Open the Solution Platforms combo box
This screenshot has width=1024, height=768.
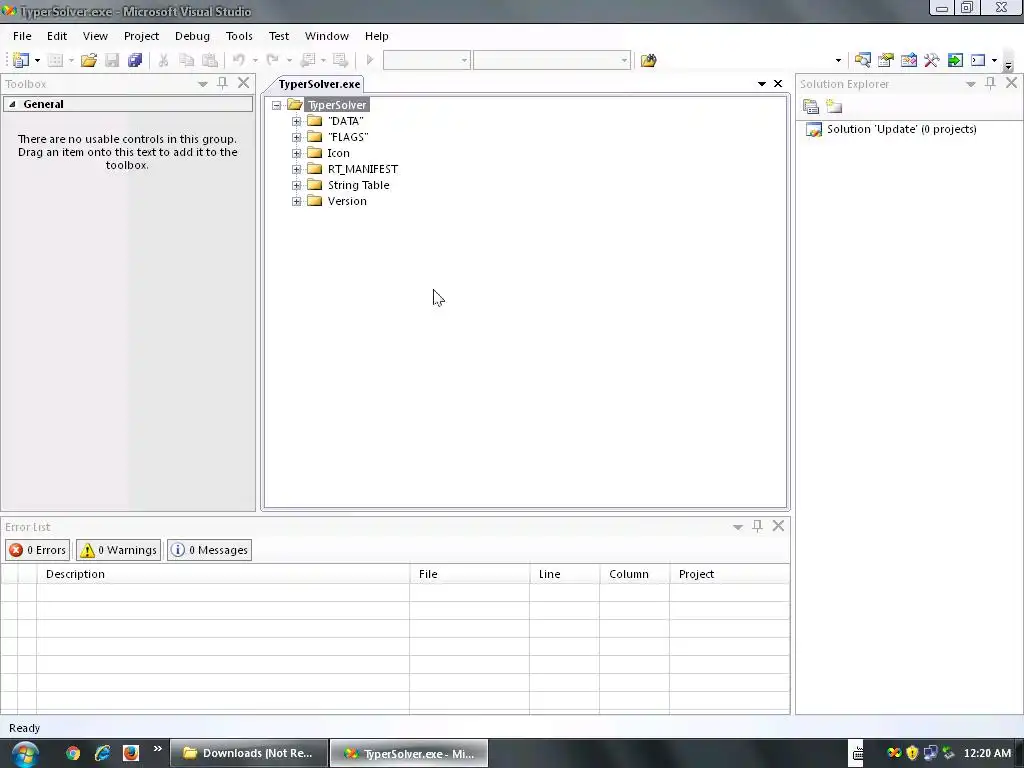[552, 60]
